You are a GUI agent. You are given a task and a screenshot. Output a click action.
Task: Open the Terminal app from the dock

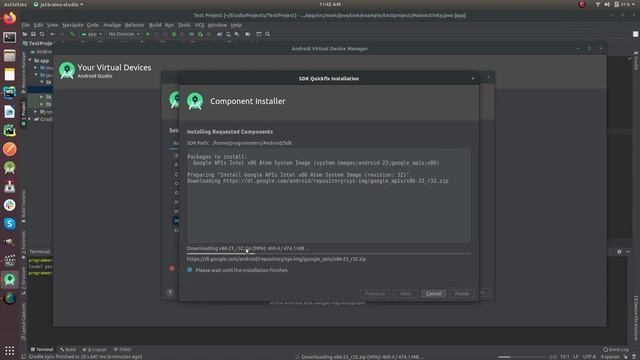[9, 37]
